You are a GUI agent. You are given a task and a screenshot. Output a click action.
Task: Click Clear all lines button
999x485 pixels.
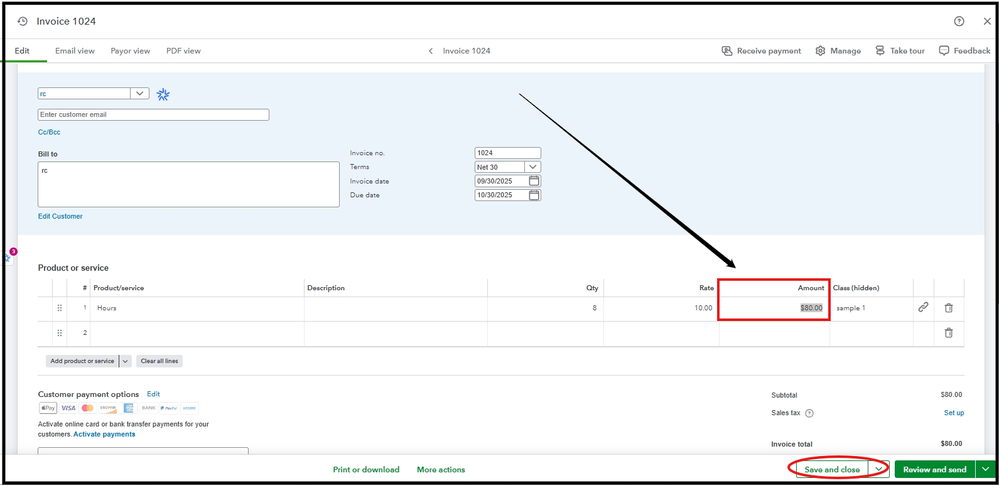point(159,361)
